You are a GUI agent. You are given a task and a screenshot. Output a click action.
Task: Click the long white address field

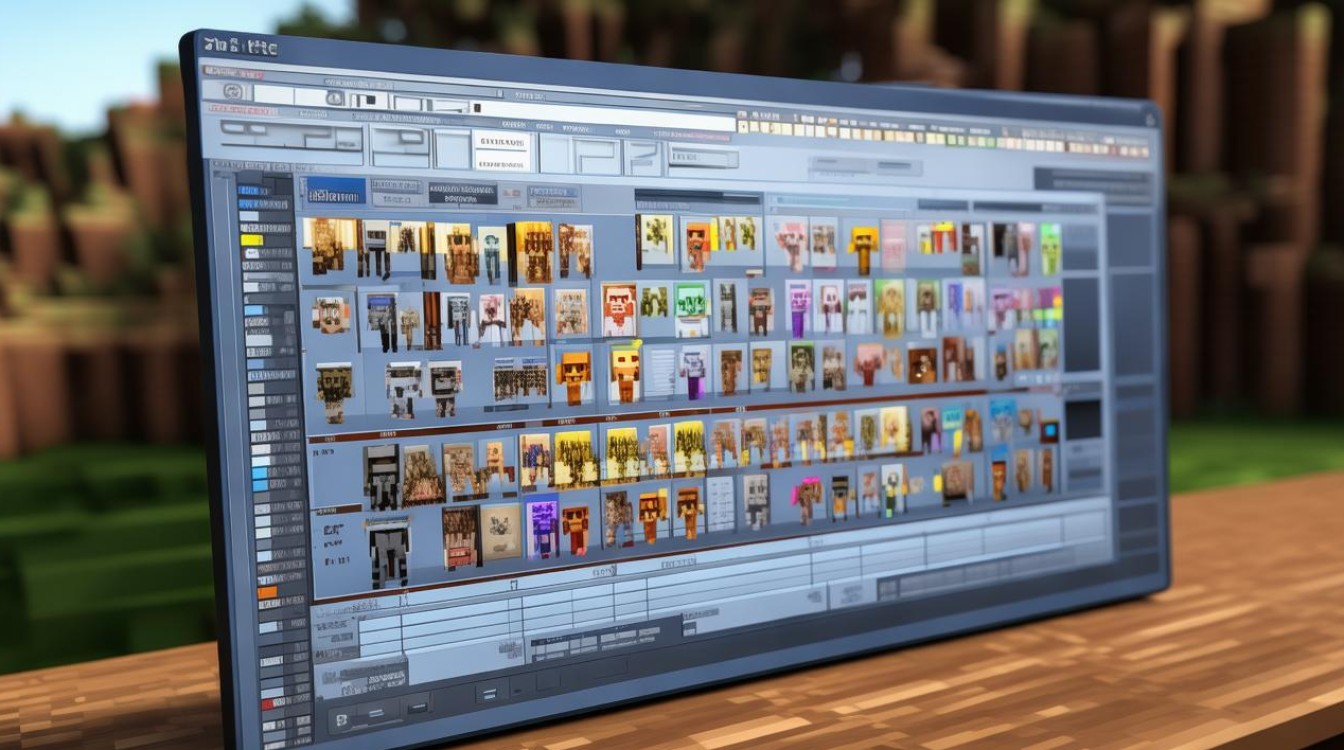coord(606,116)
